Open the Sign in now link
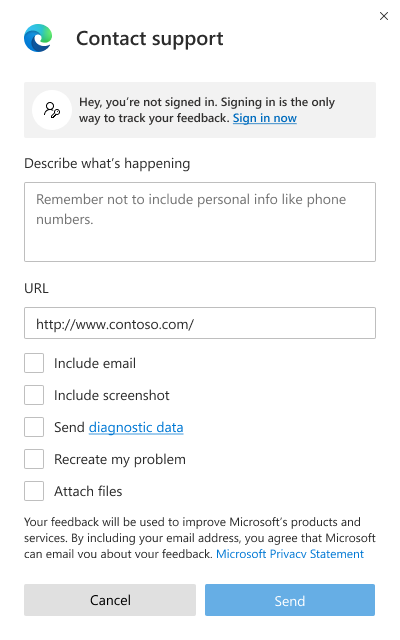Viewport: 400px width, 640px height. 264,118
